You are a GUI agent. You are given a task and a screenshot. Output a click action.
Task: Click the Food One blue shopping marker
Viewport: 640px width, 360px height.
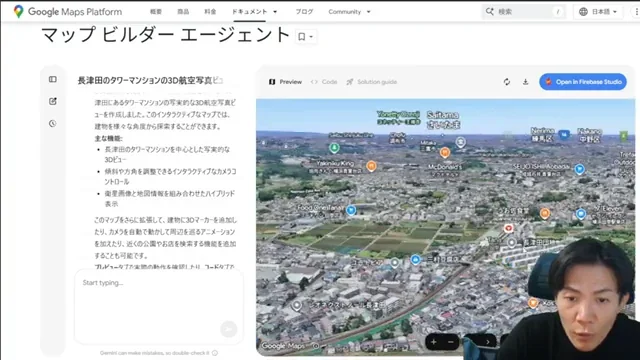click(x=351, y=210)
